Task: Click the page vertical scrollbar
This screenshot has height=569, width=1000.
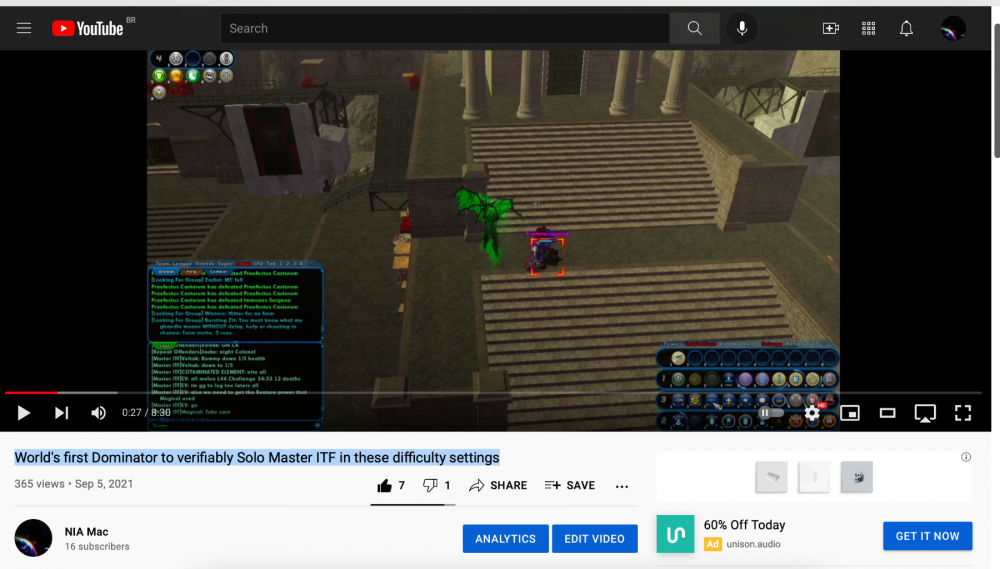Action: [996, 89]
